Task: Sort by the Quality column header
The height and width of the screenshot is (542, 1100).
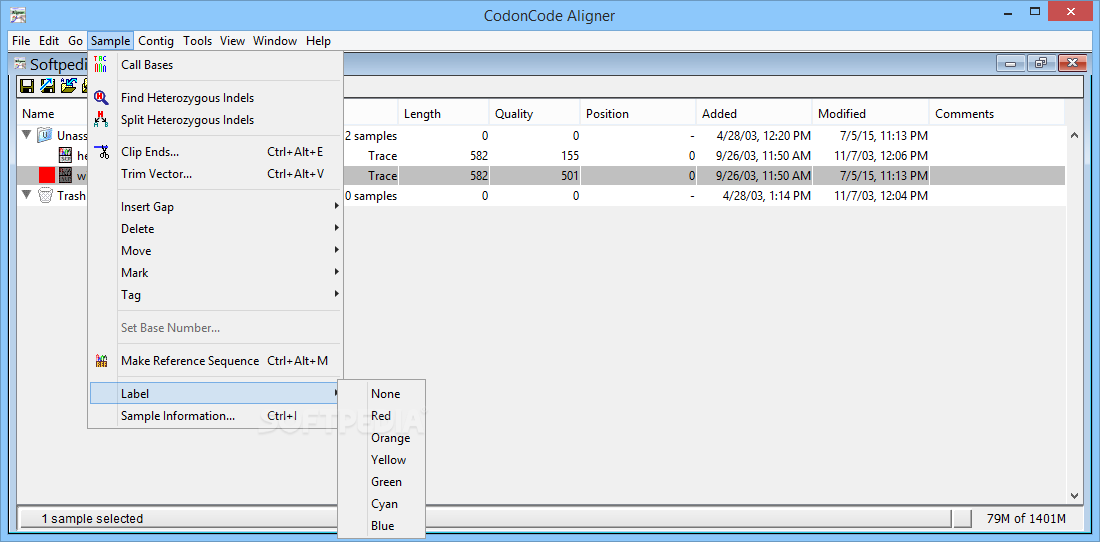Action: [535, 114]
